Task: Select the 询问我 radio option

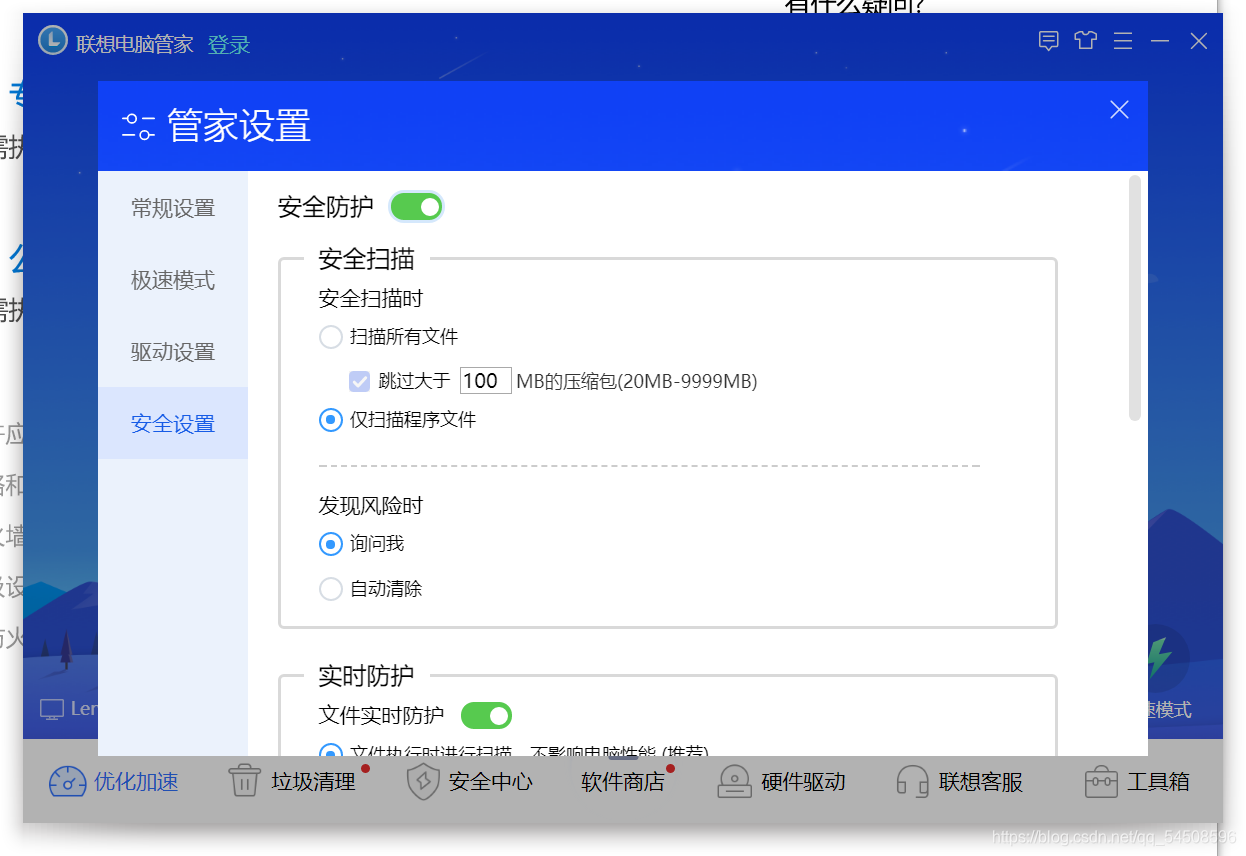Action: tap(330, 544)
